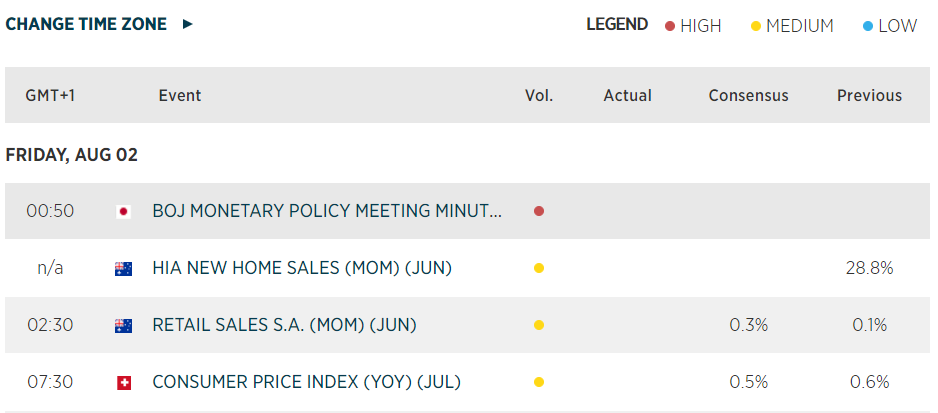Click red volatility dot for BOJ minutes
This screenshot has height=413, width=938.
[539, 211]
